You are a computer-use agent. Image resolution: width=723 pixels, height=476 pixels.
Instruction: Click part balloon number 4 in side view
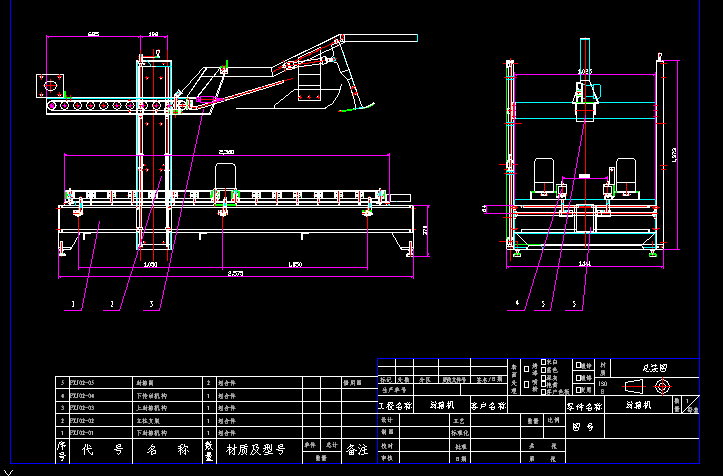517,301
